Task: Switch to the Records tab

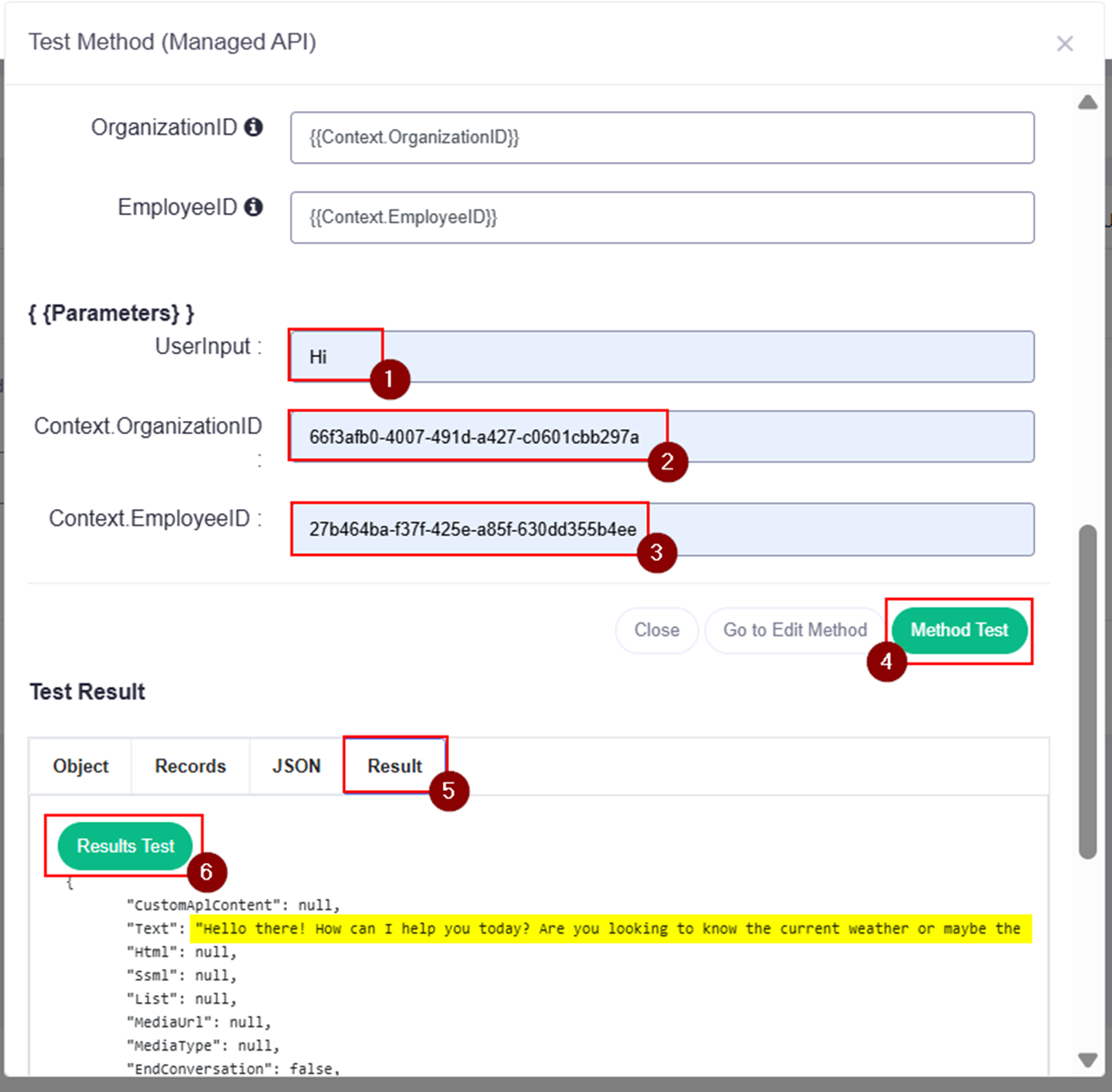Action: tap(190, 766)
